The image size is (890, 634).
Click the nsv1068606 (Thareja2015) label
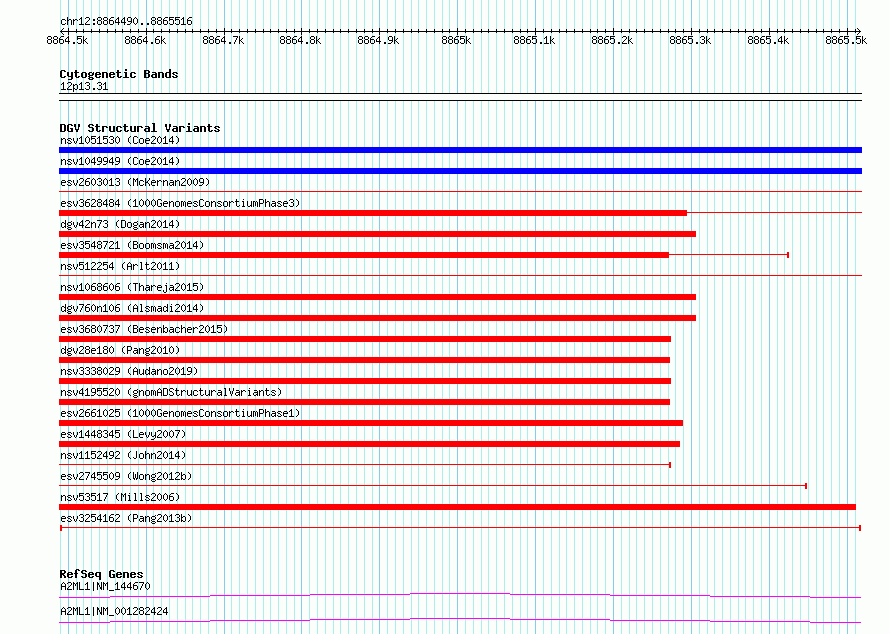[132, 287]
